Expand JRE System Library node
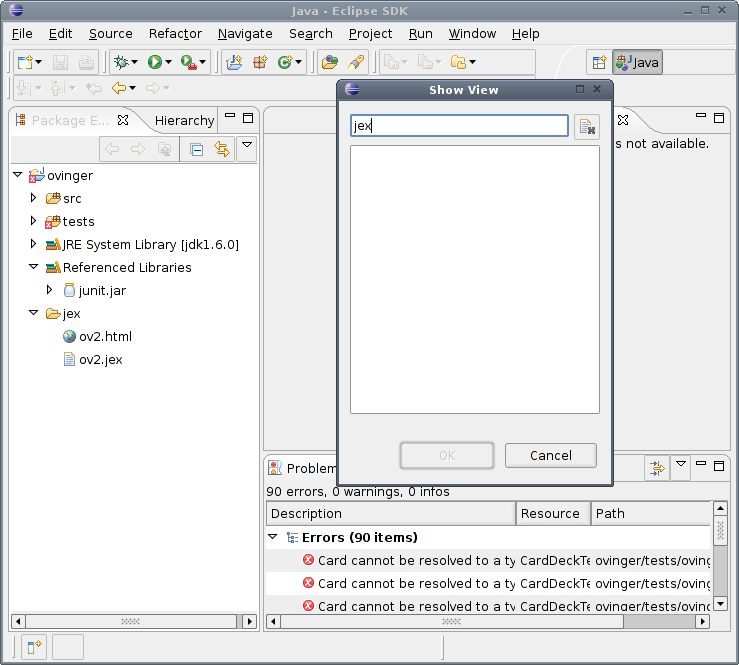The height and width of the screenshot is (665, 739). tap(33, 244)
